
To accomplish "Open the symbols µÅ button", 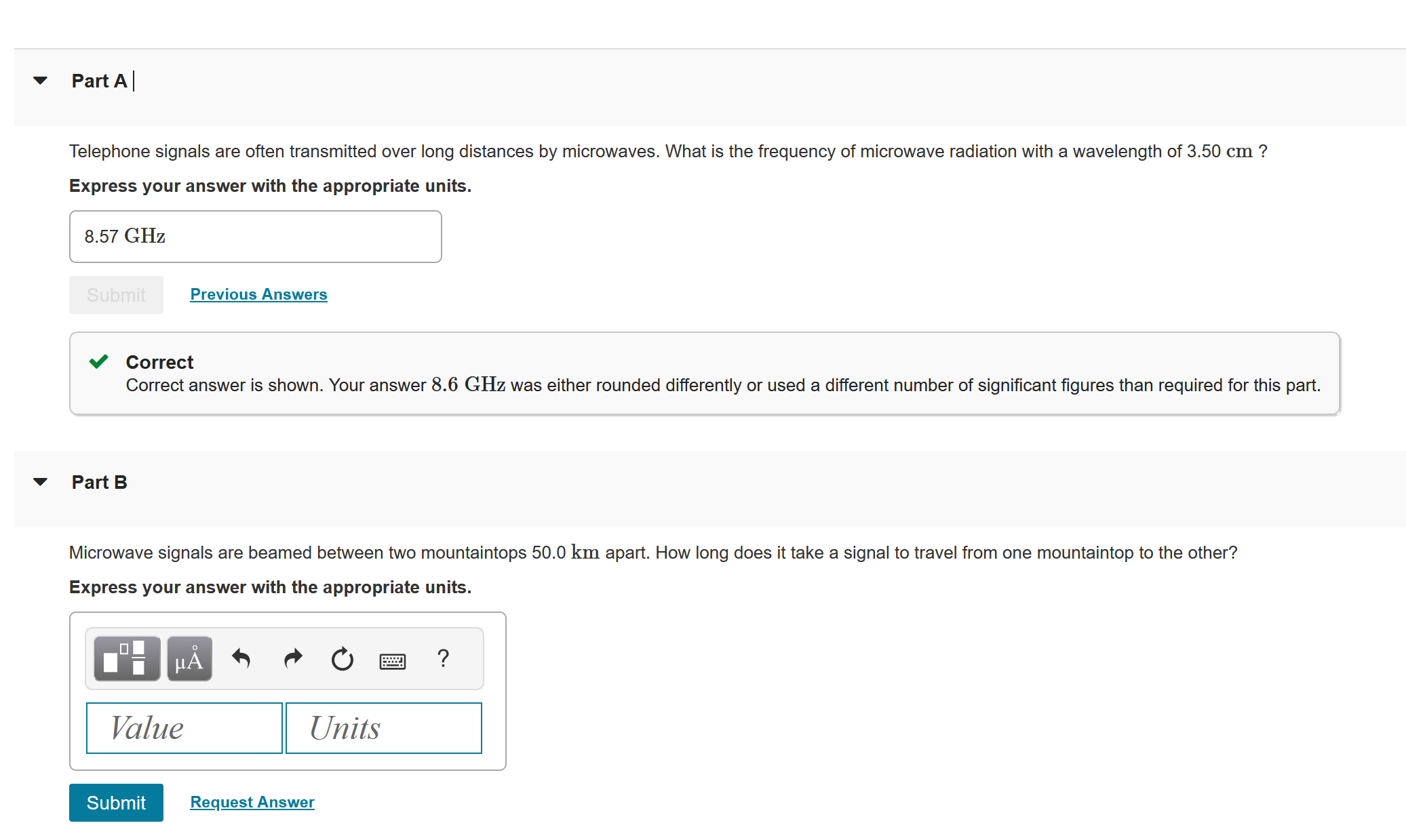I will tap(189, 658).
